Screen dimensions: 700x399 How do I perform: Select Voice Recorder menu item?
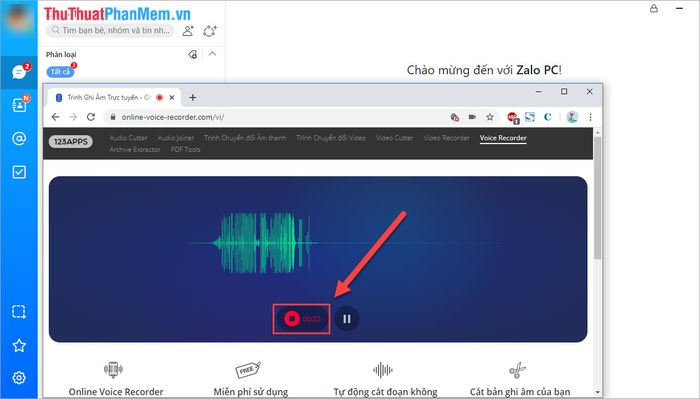(503, 138)
